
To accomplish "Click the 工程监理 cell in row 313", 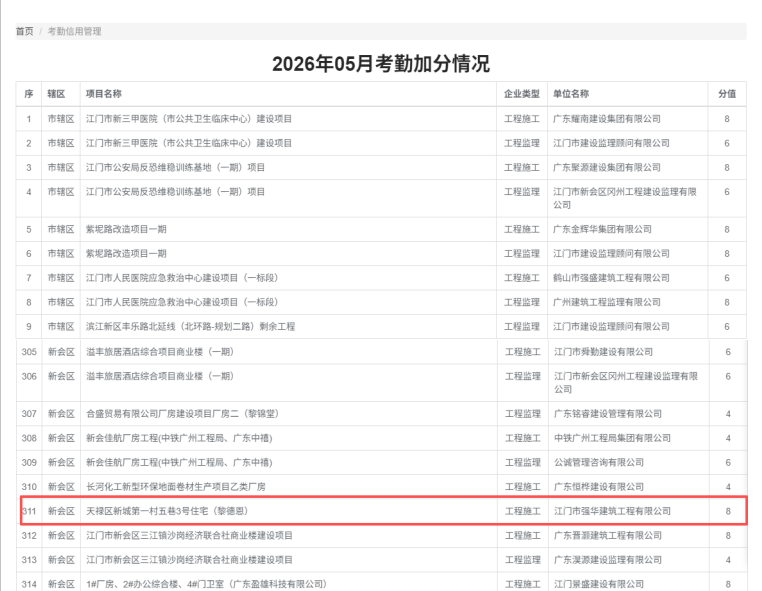I will point(523,559).
